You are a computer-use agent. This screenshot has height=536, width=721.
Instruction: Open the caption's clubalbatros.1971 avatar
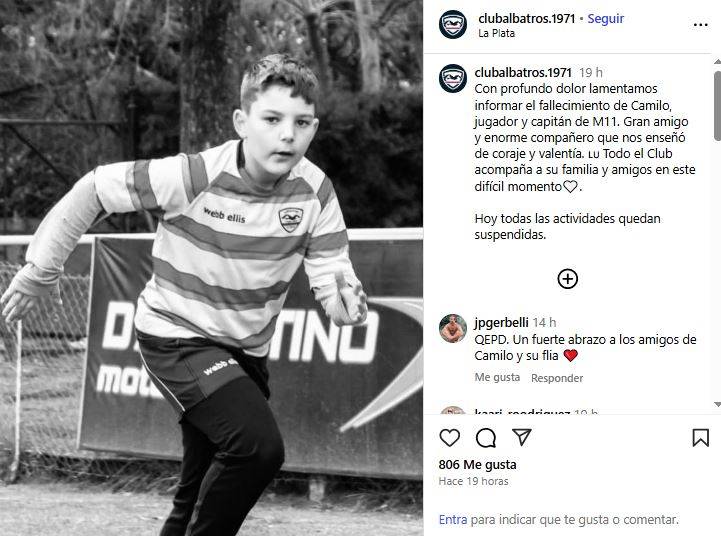pyautogui.click(x=453, y=79)
